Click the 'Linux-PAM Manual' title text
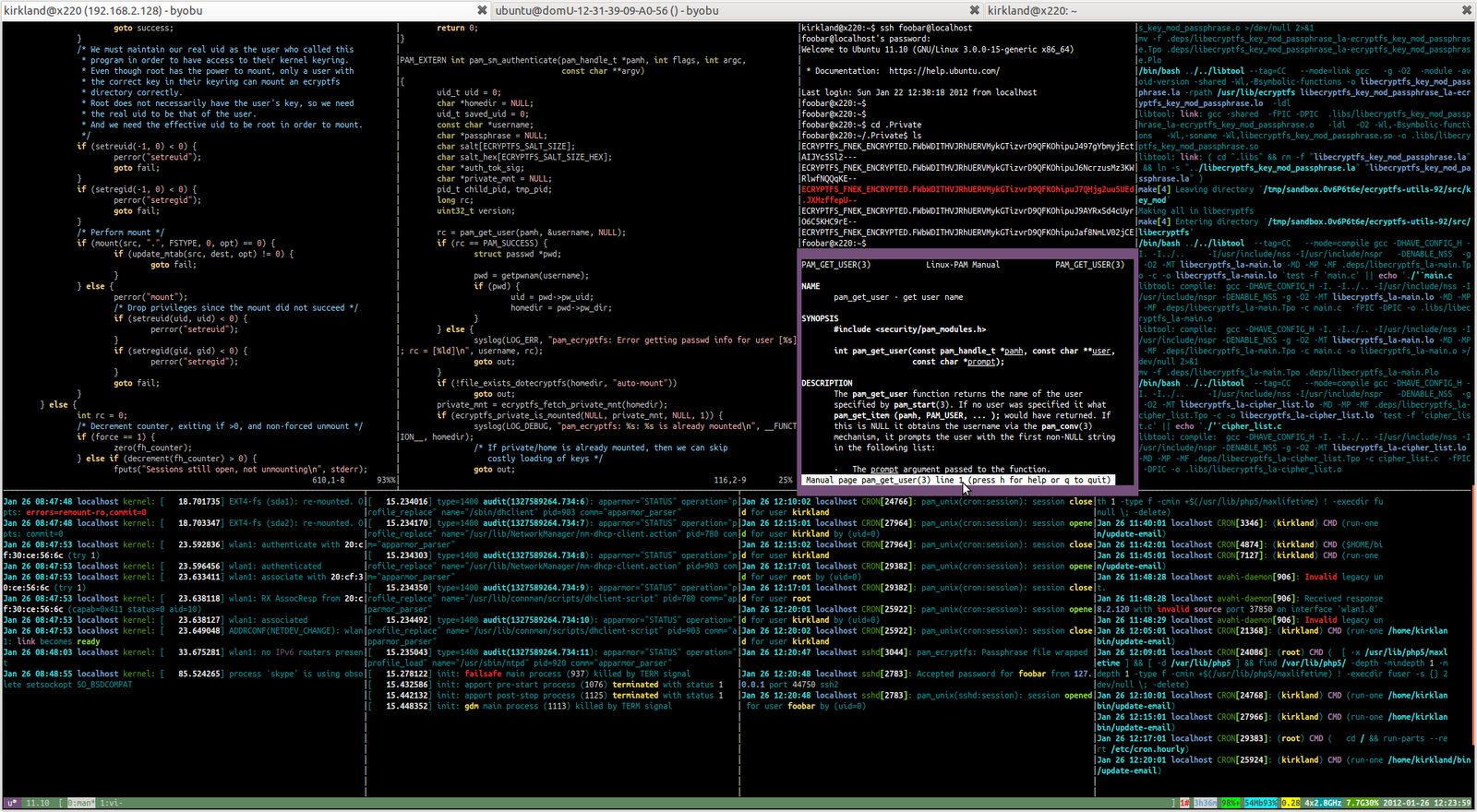The image size is (1477, 812). 963,265
